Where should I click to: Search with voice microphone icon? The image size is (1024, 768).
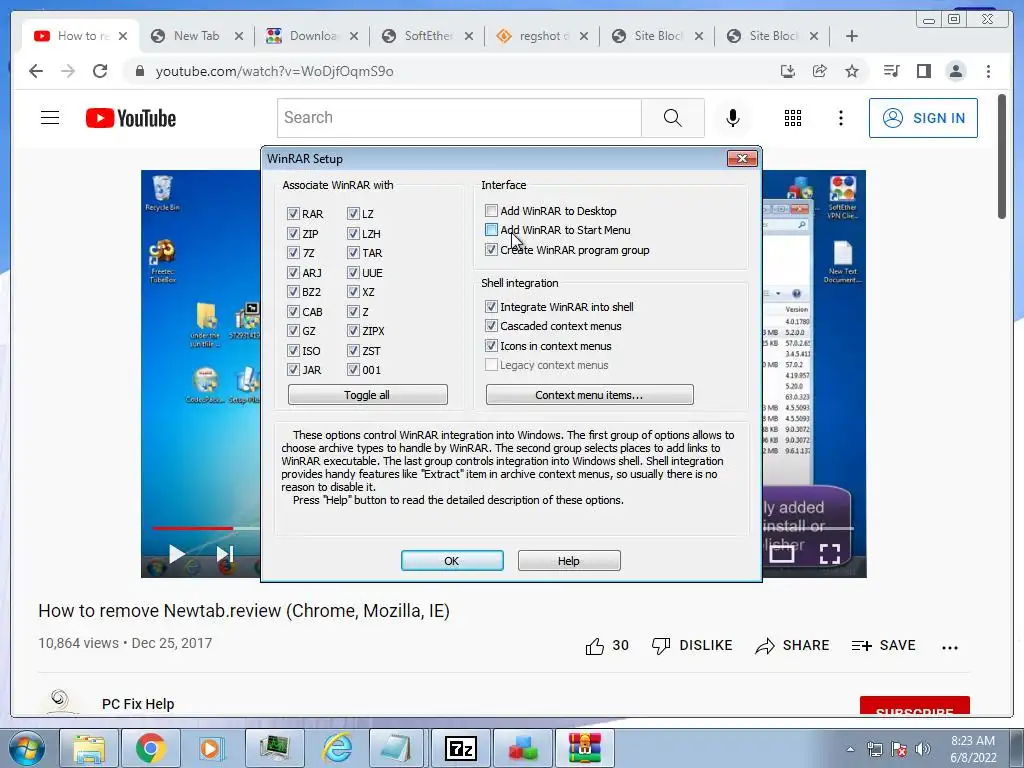click(x=733, y=118)
